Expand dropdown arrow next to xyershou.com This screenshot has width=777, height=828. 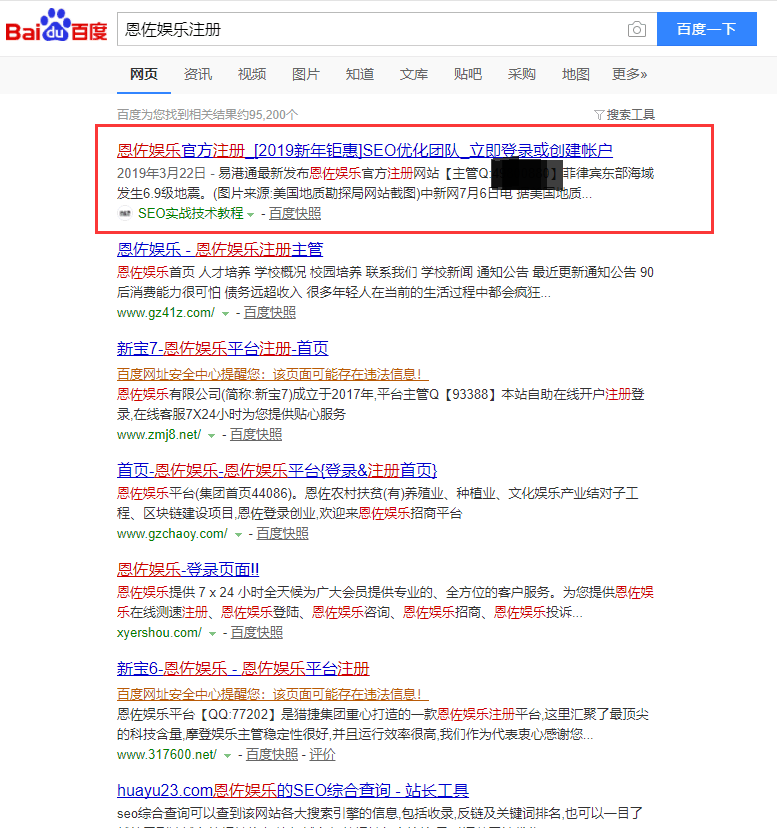click(x=212, y=633)
